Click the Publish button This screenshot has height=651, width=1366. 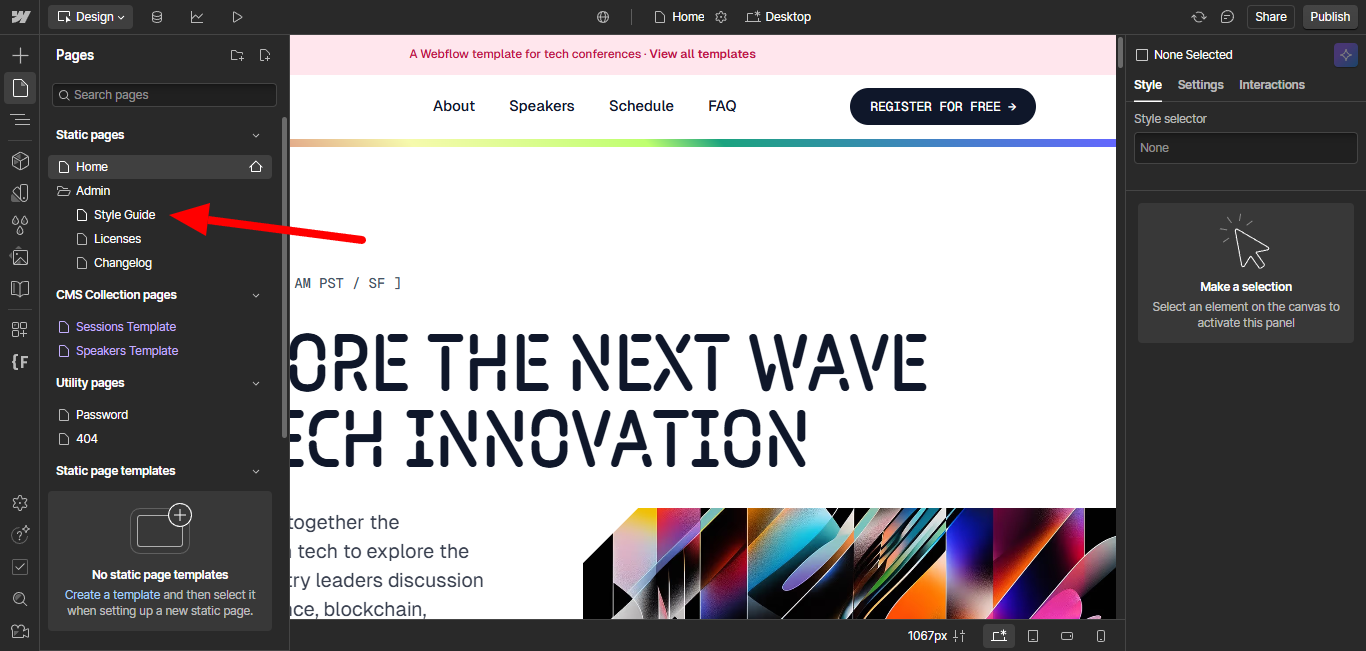(1330, 17)
